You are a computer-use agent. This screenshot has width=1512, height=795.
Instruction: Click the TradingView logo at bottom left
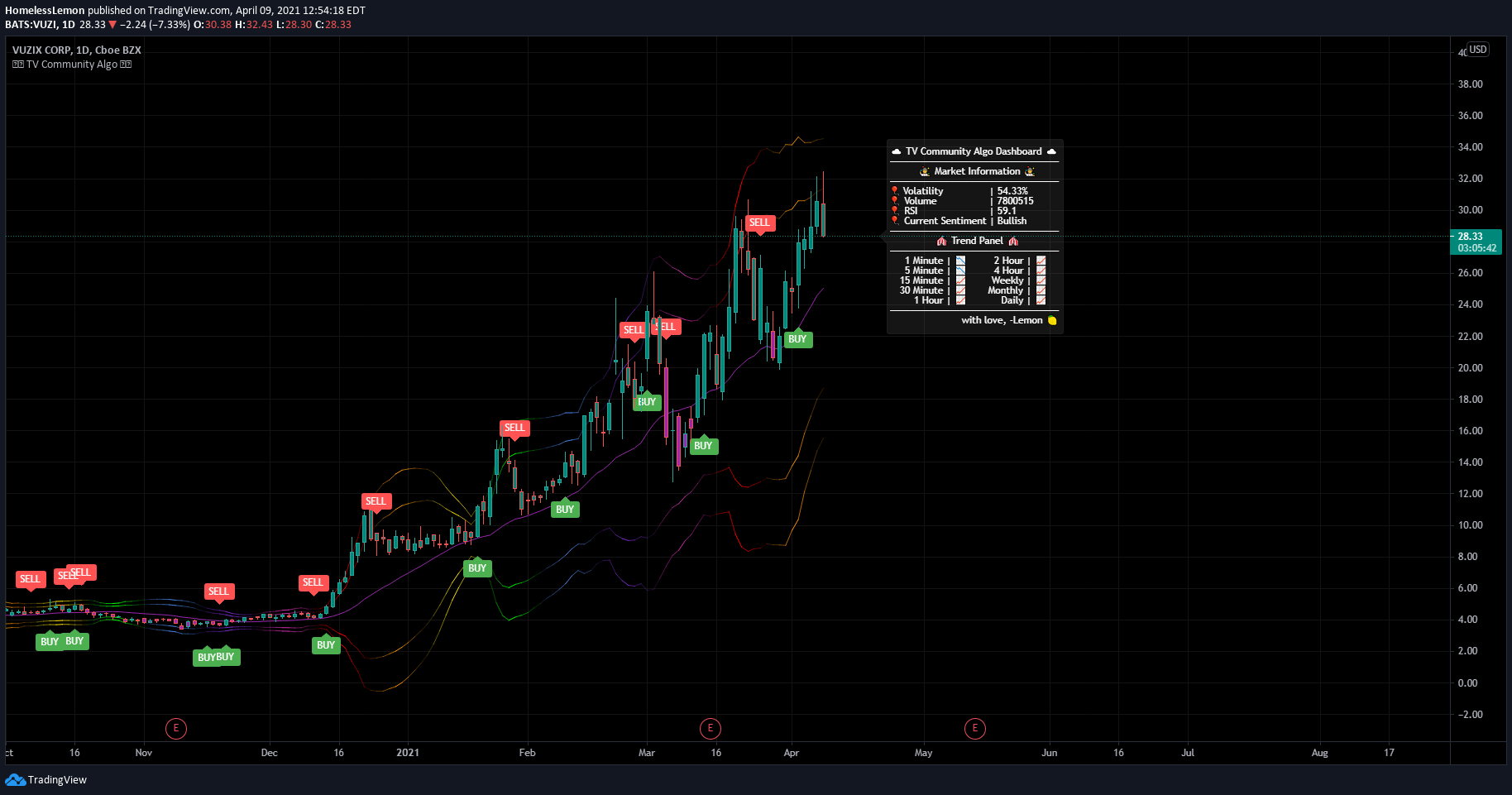point(45,779)
